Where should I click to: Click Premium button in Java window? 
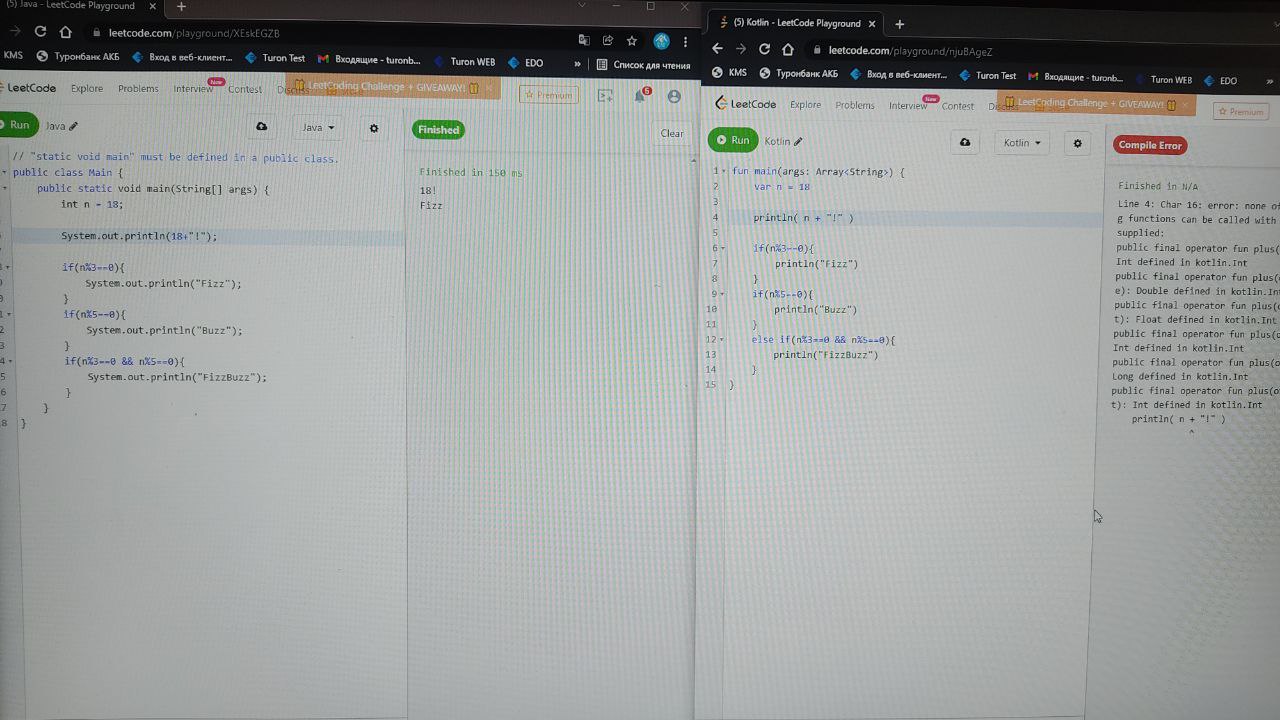[x=549, y=95]
